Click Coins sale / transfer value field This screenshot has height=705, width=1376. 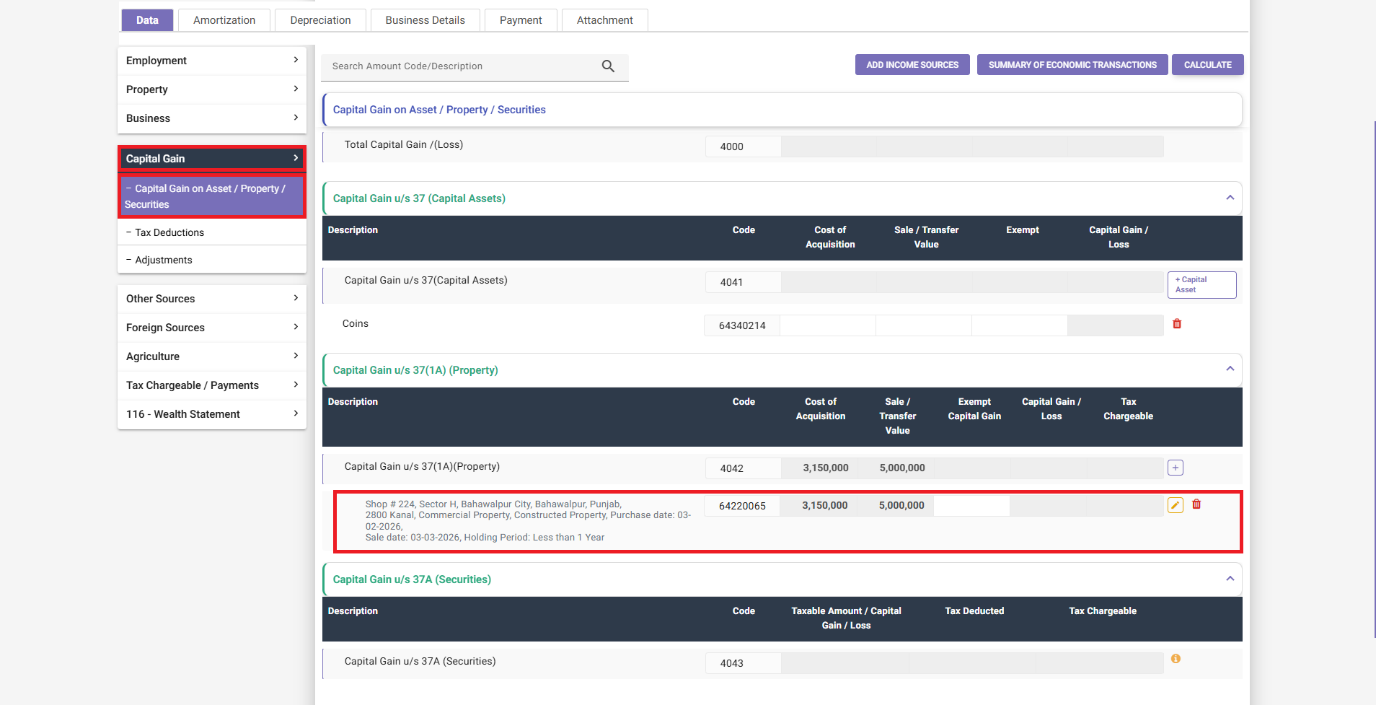coord(923,325)
